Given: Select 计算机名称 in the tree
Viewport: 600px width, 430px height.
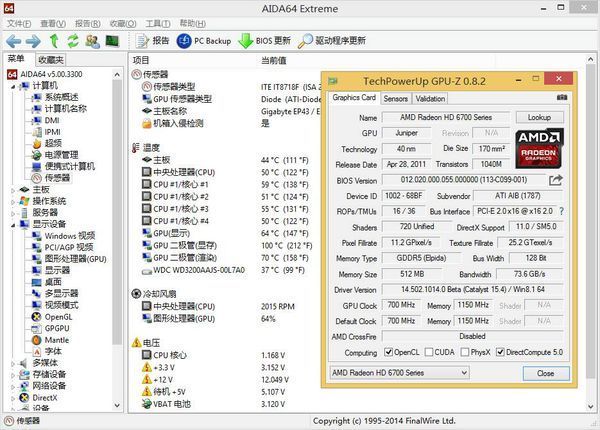Looking at the screenshot, I should 66,109.
